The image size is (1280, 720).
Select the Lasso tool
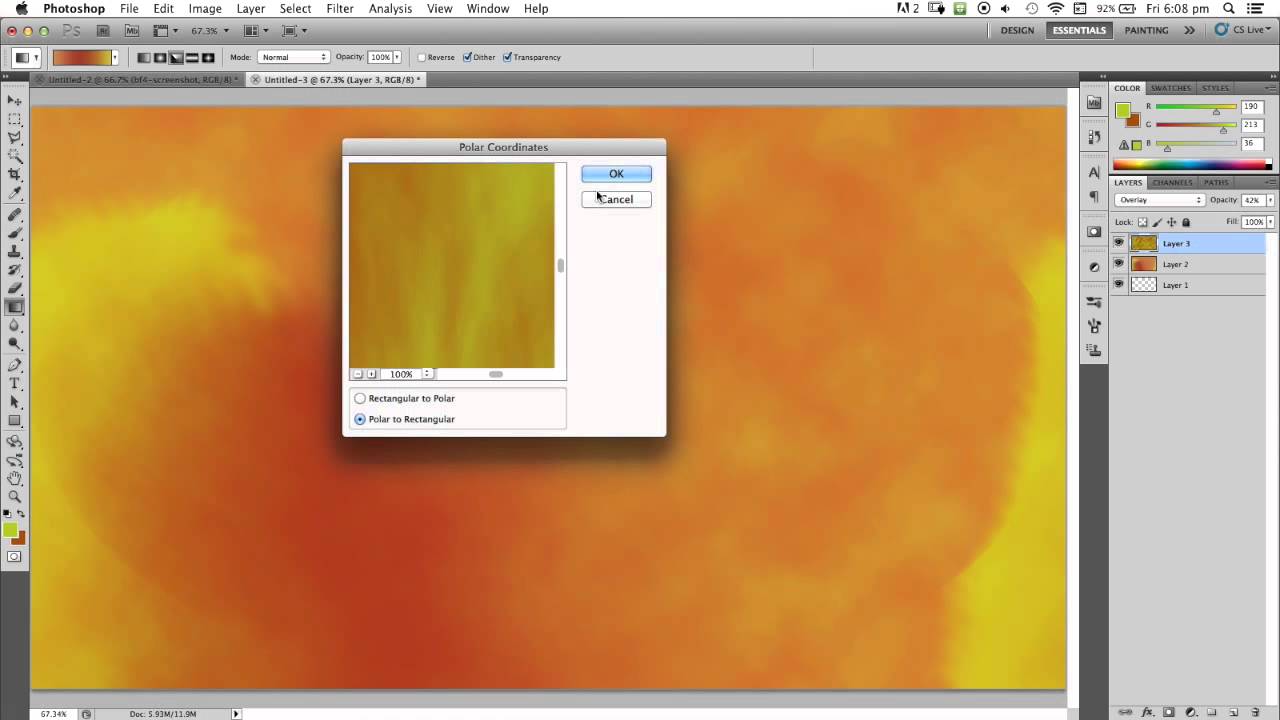point(15,138)
